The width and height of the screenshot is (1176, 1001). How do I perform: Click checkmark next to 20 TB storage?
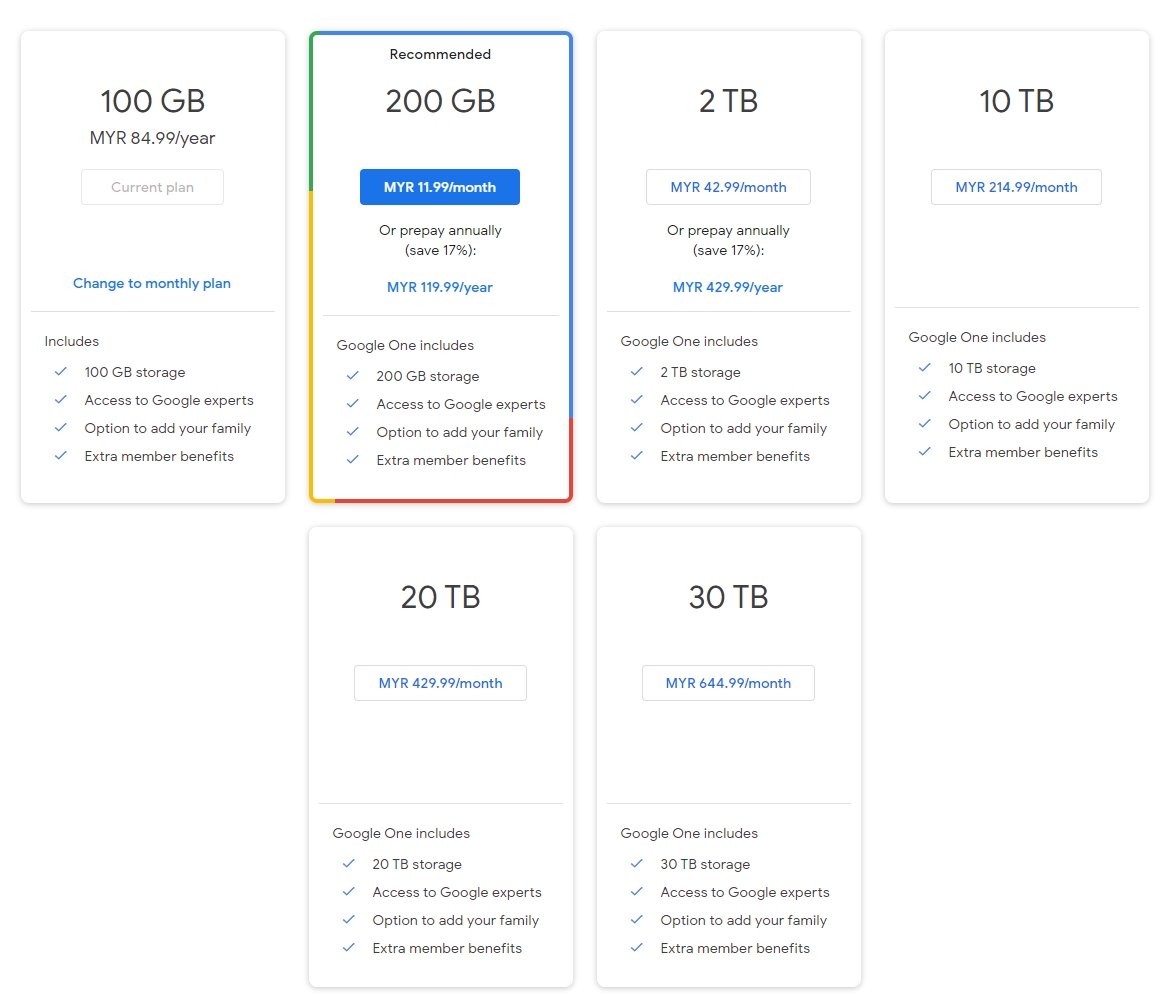coord(349,864)
